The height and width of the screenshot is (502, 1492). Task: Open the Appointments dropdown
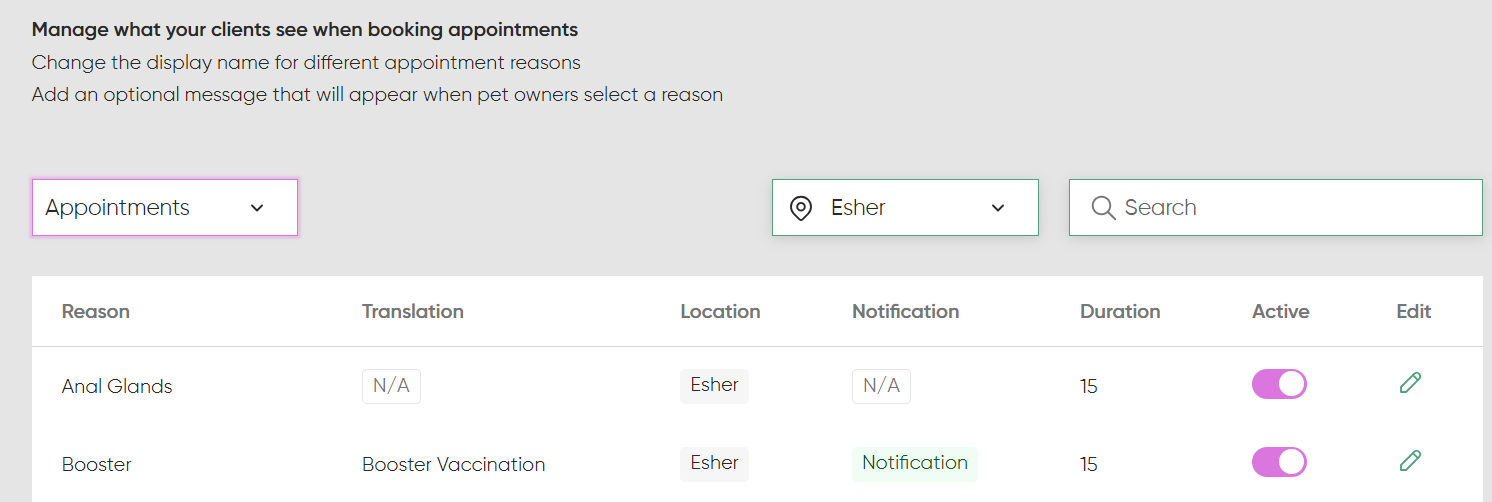coord(165,208)
